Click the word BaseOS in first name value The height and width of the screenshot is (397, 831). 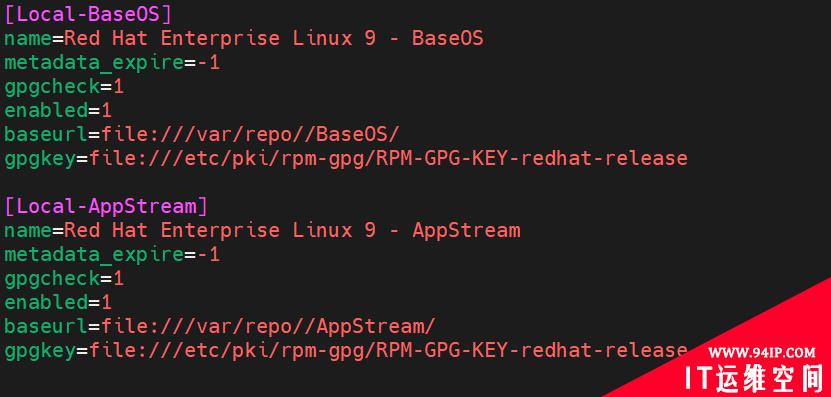click(448, 39)
